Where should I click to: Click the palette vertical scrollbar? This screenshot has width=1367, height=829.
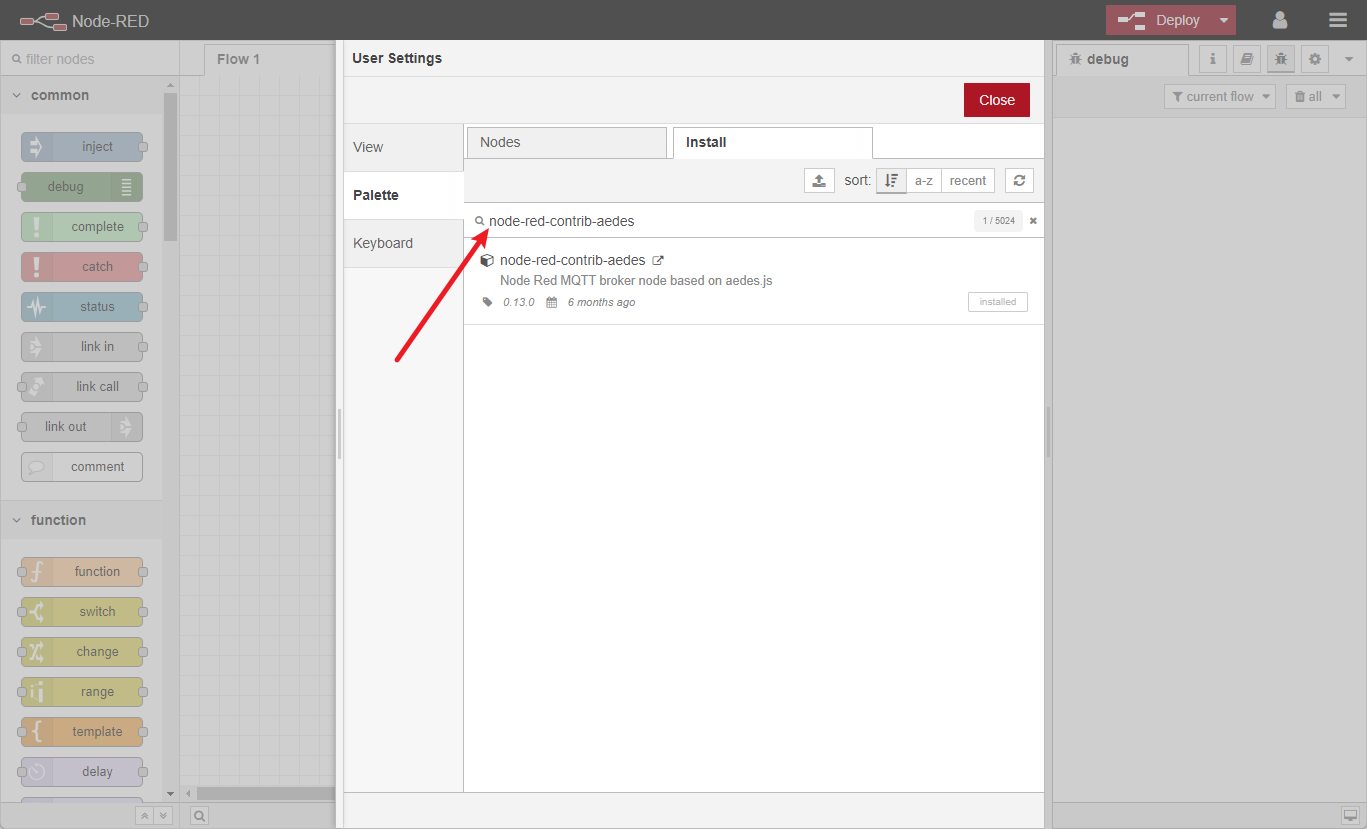click(x=170, y=167)
